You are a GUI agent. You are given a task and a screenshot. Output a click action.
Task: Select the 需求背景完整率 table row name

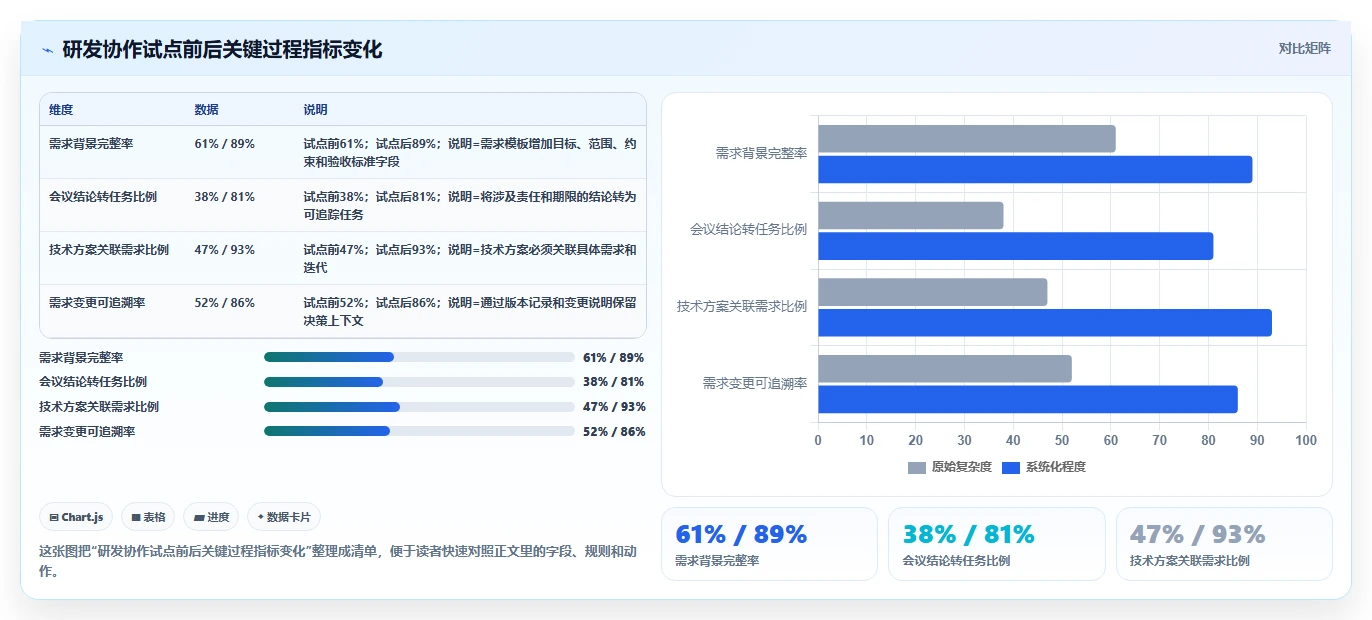pos(91,144)
